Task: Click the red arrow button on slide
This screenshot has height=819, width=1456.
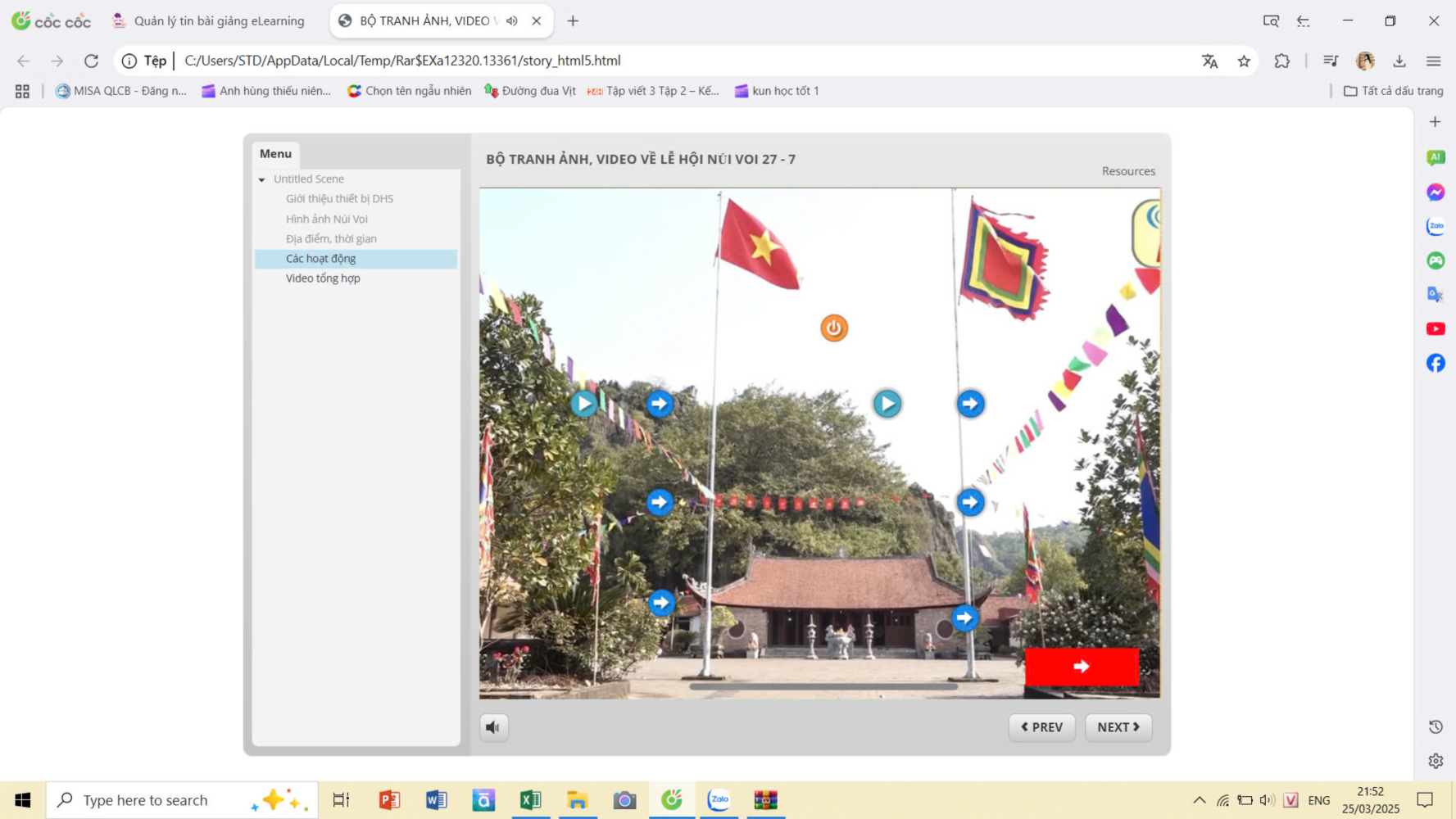Action: coord(1082,667)
